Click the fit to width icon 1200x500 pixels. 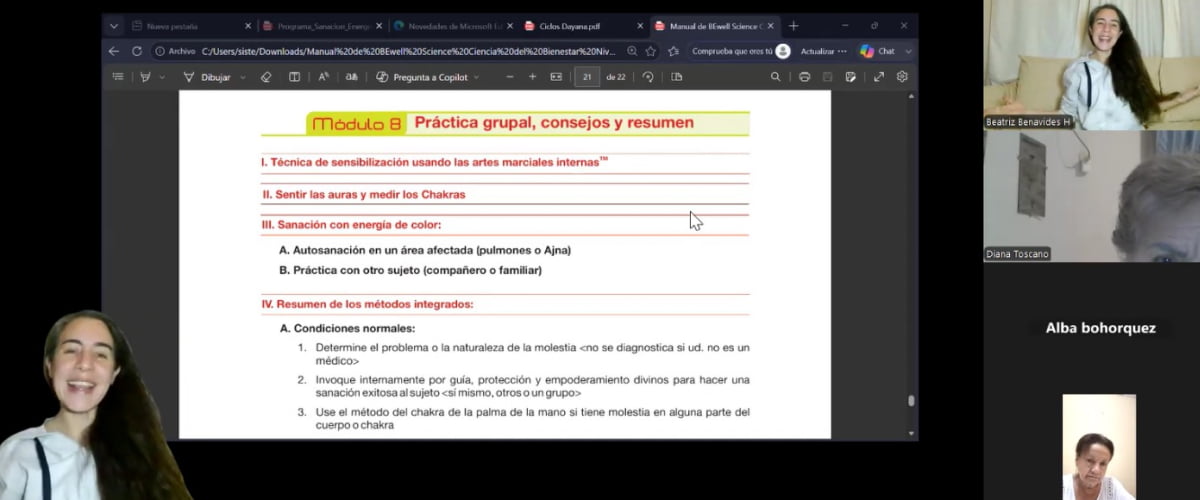(556, 77)
